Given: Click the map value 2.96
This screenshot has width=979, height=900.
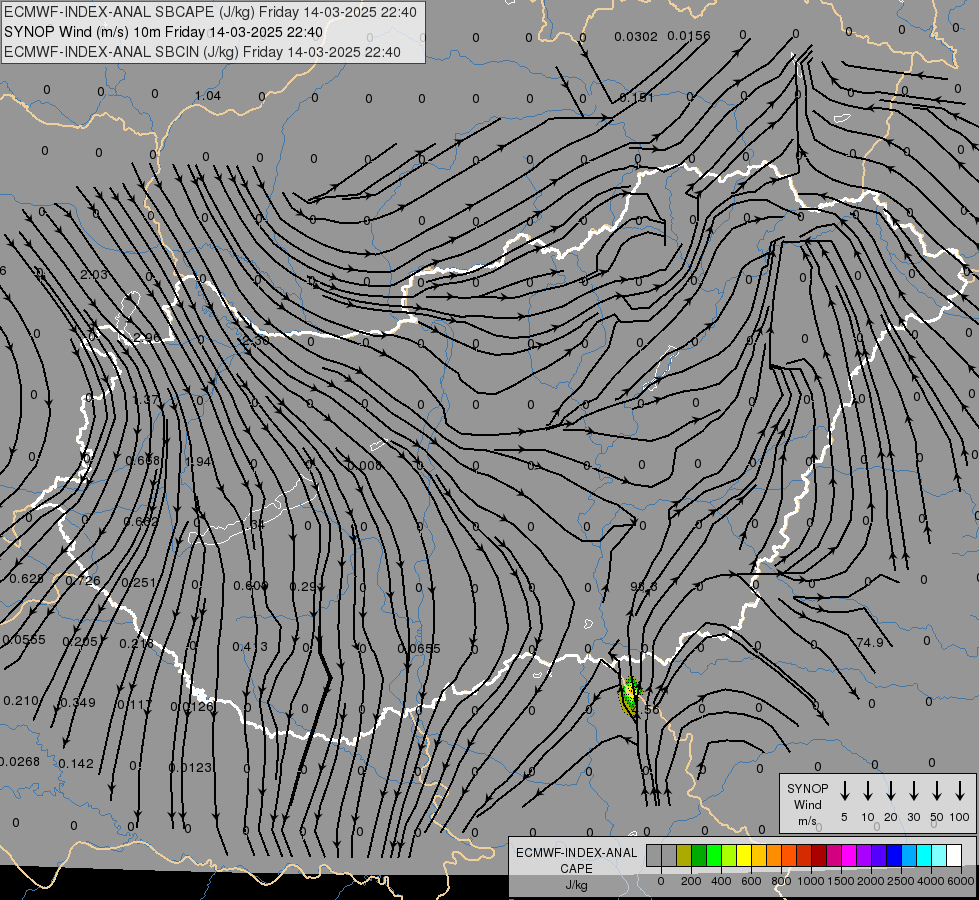Looking at the screenshot, I should click(147, 338).
